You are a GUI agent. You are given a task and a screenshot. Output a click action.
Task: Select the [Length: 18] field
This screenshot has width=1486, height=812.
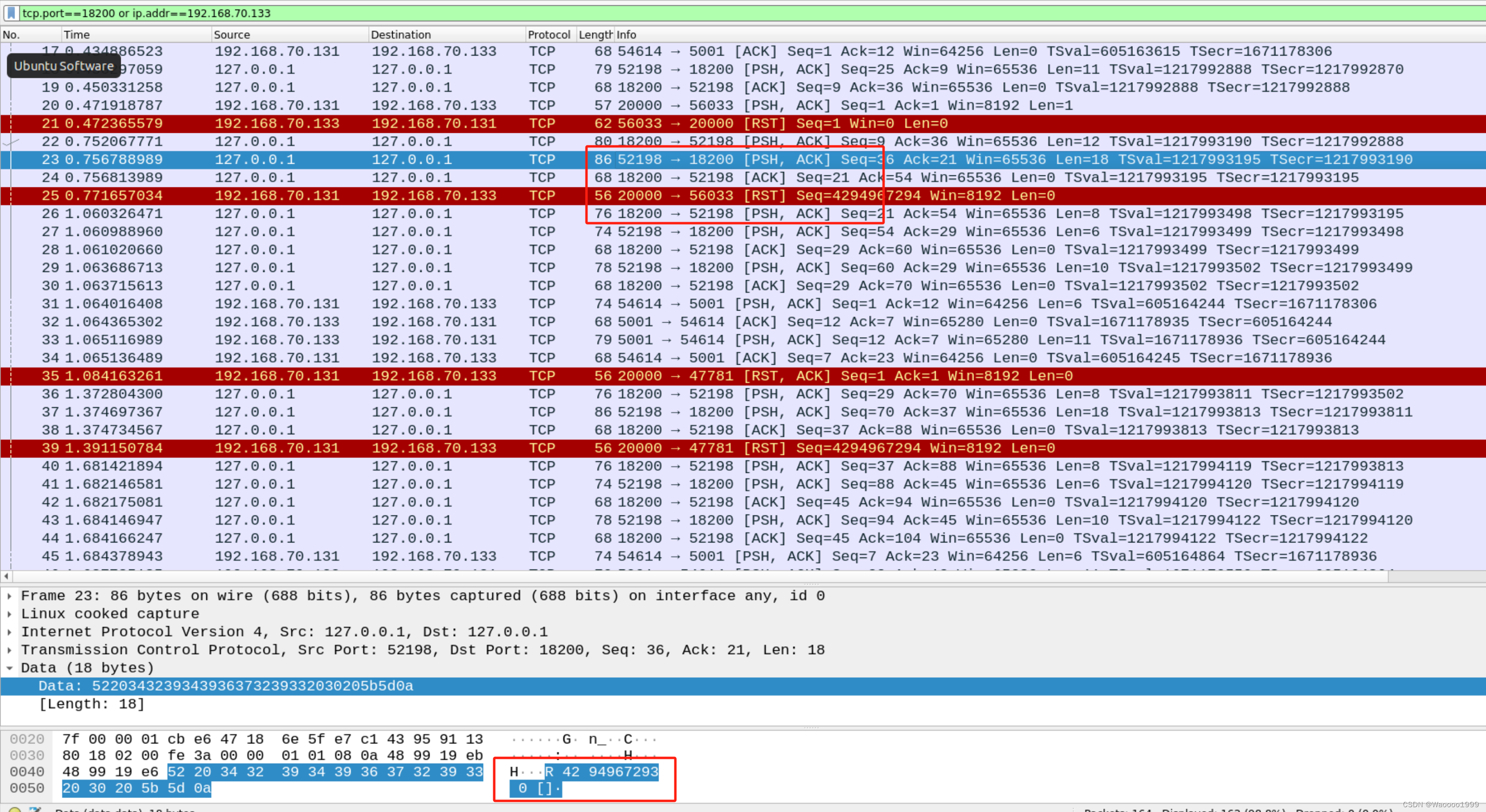coord(743,704)
